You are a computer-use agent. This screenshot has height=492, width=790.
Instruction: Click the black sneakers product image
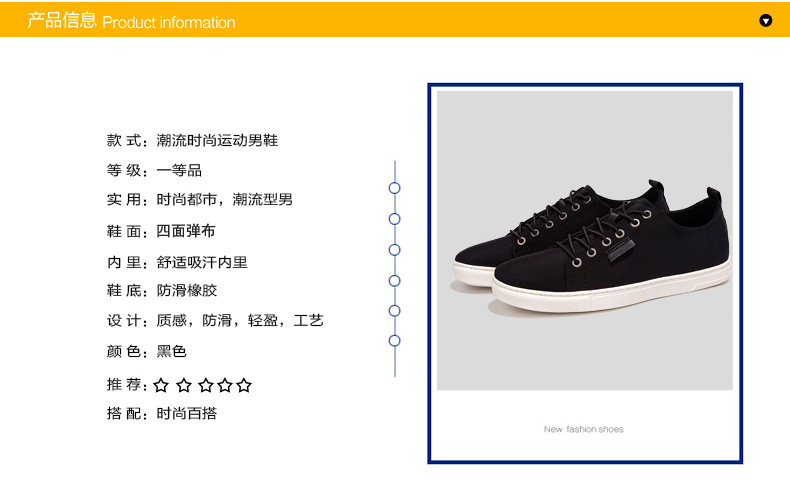click(584, 240)
